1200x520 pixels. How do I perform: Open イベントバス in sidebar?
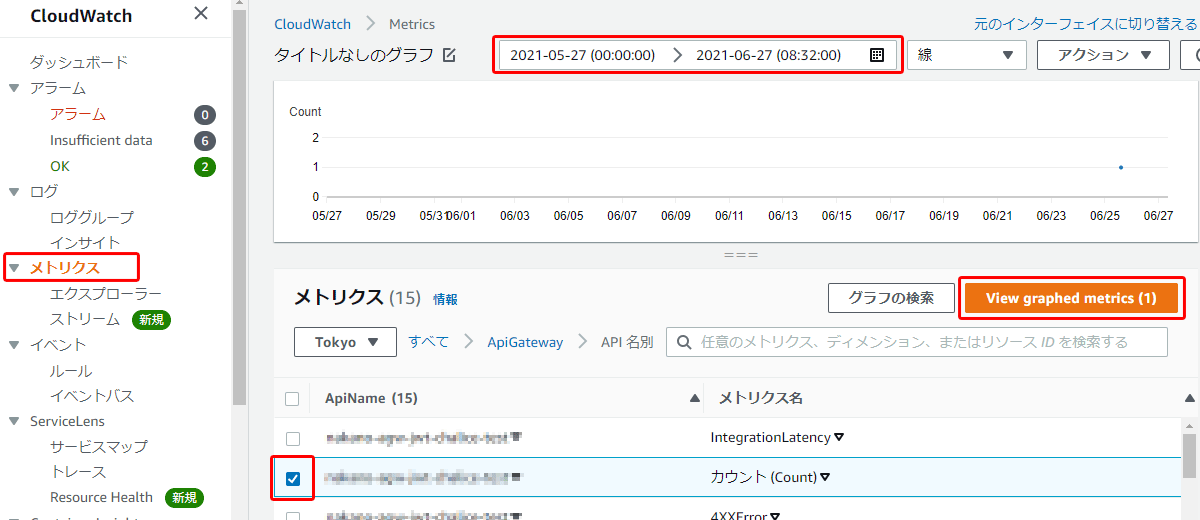[92, 396]
